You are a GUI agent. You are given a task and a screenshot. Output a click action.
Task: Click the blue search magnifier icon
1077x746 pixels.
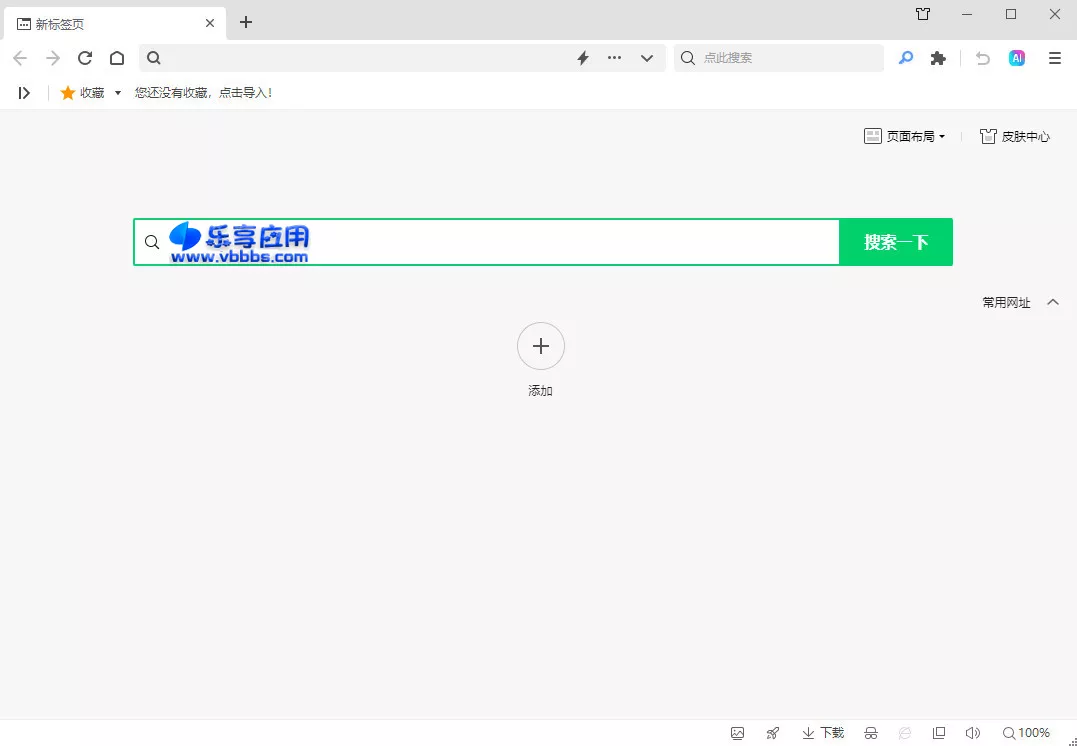pyautogui.click(x=906, y=58)
